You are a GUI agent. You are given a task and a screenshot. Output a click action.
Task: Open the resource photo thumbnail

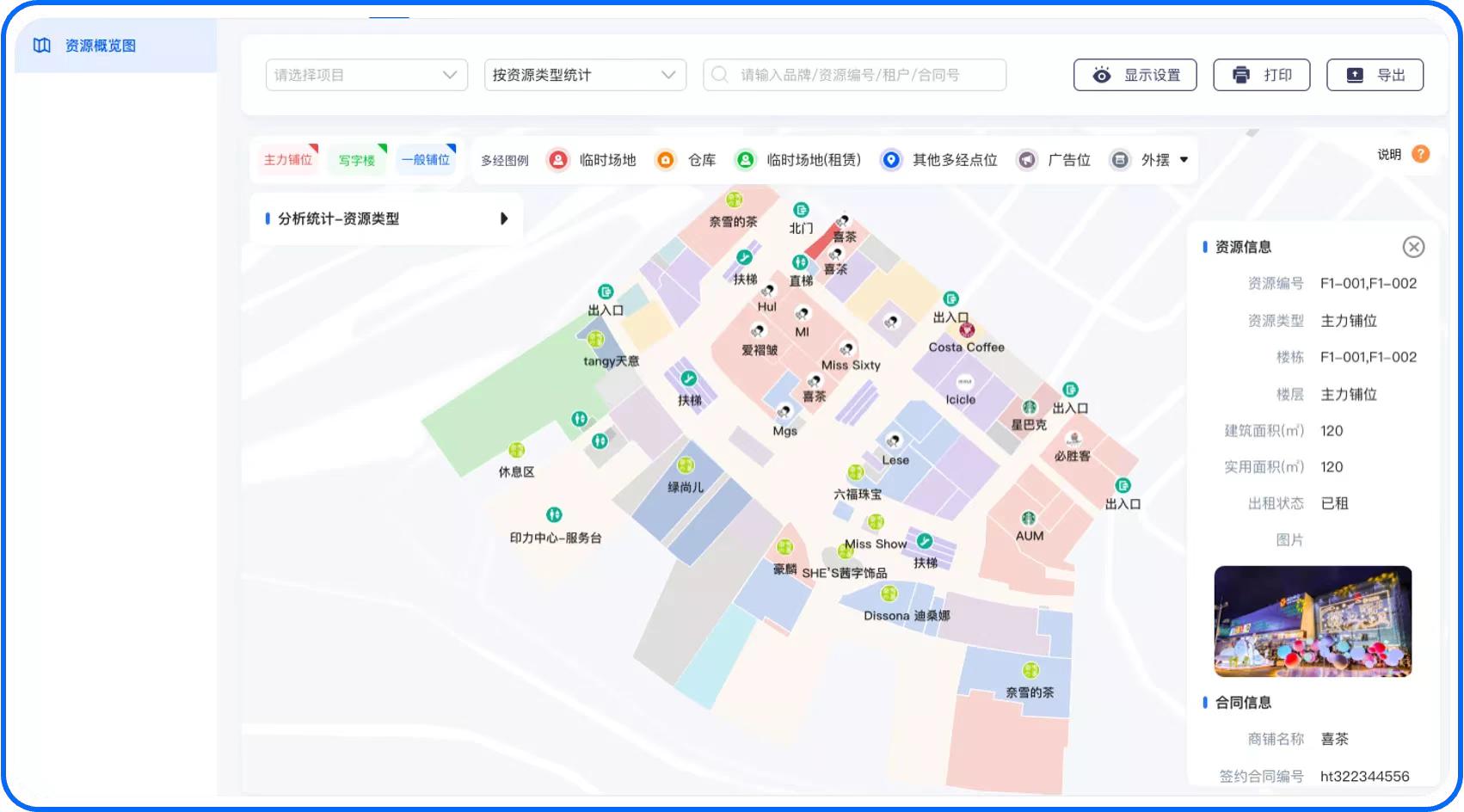coord(1313,621)
